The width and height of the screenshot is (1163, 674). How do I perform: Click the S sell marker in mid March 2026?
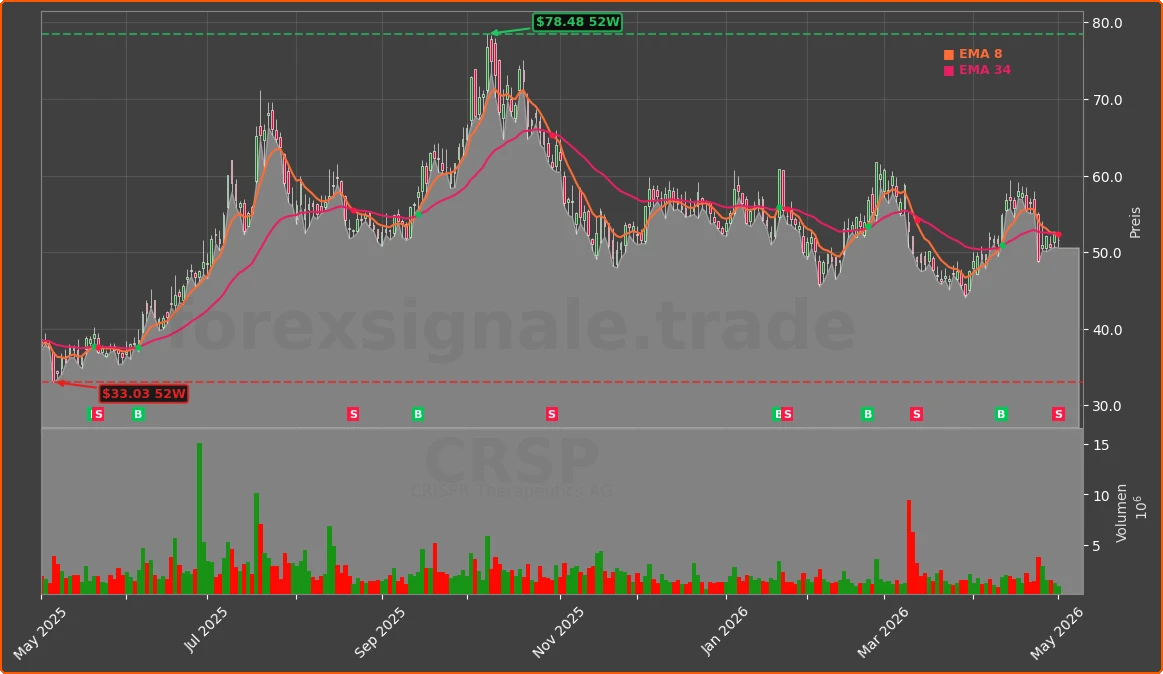click(917, 414)
